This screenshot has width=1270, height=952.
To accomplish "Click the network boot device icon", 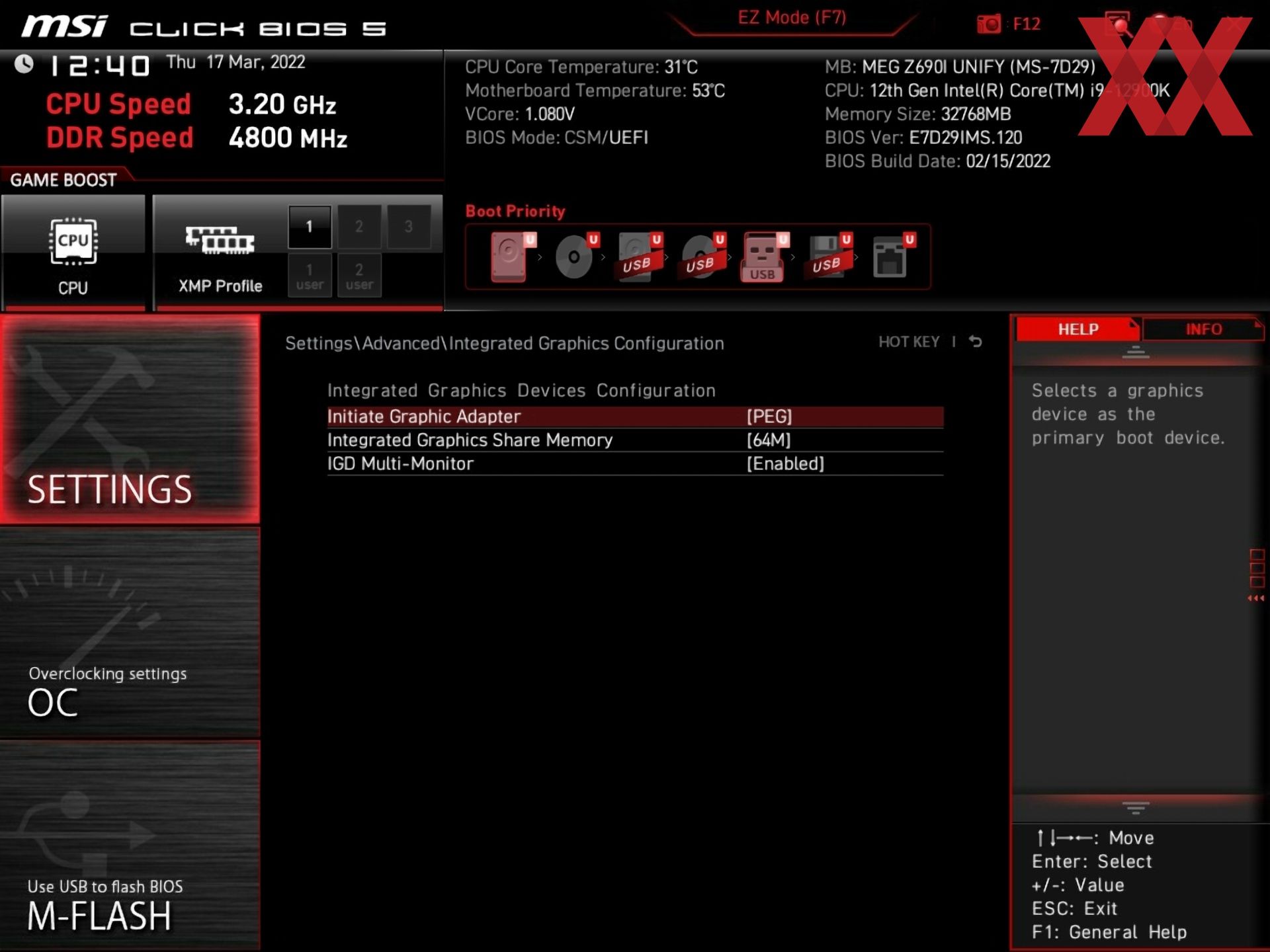I will tap(893, 257).
